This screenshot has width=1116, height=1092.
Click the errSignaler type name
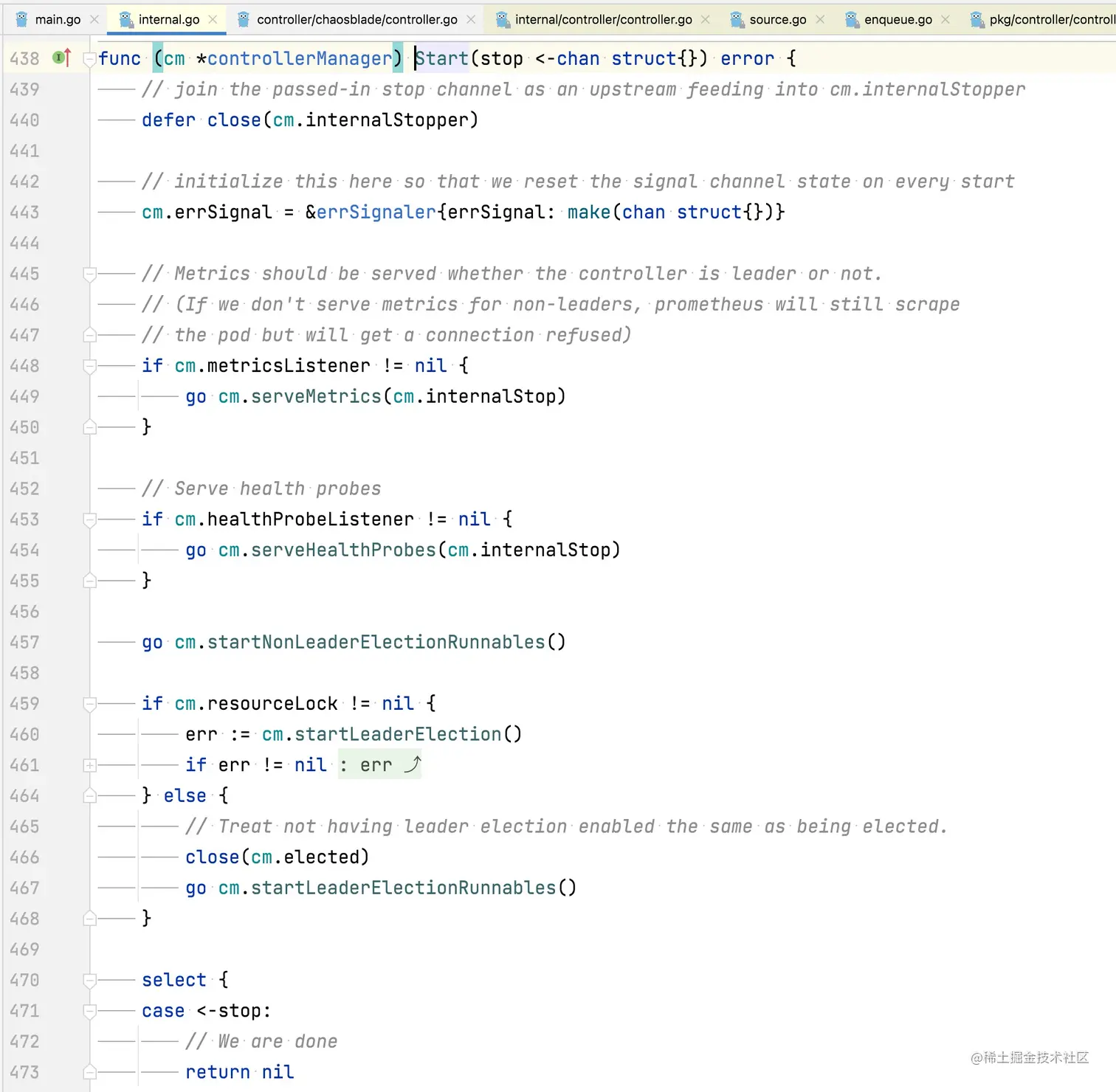tap(376, 212)
